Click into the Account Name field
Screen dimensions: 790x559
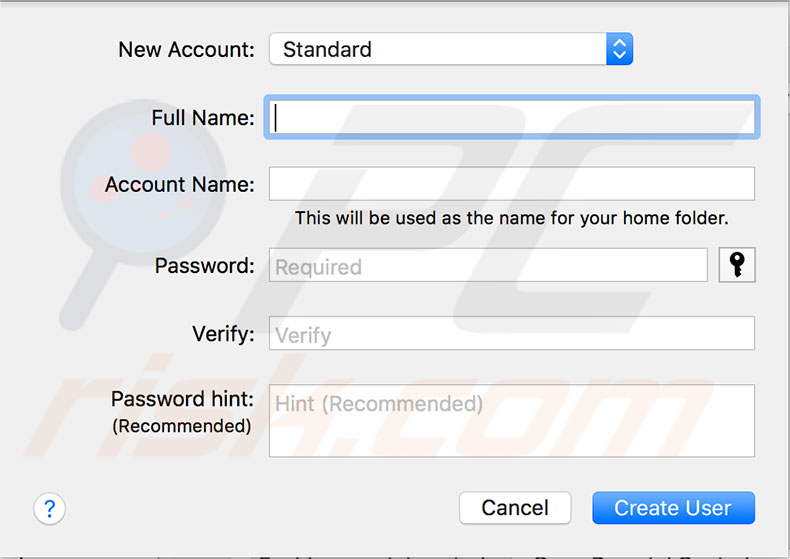[x=511, y=184]
